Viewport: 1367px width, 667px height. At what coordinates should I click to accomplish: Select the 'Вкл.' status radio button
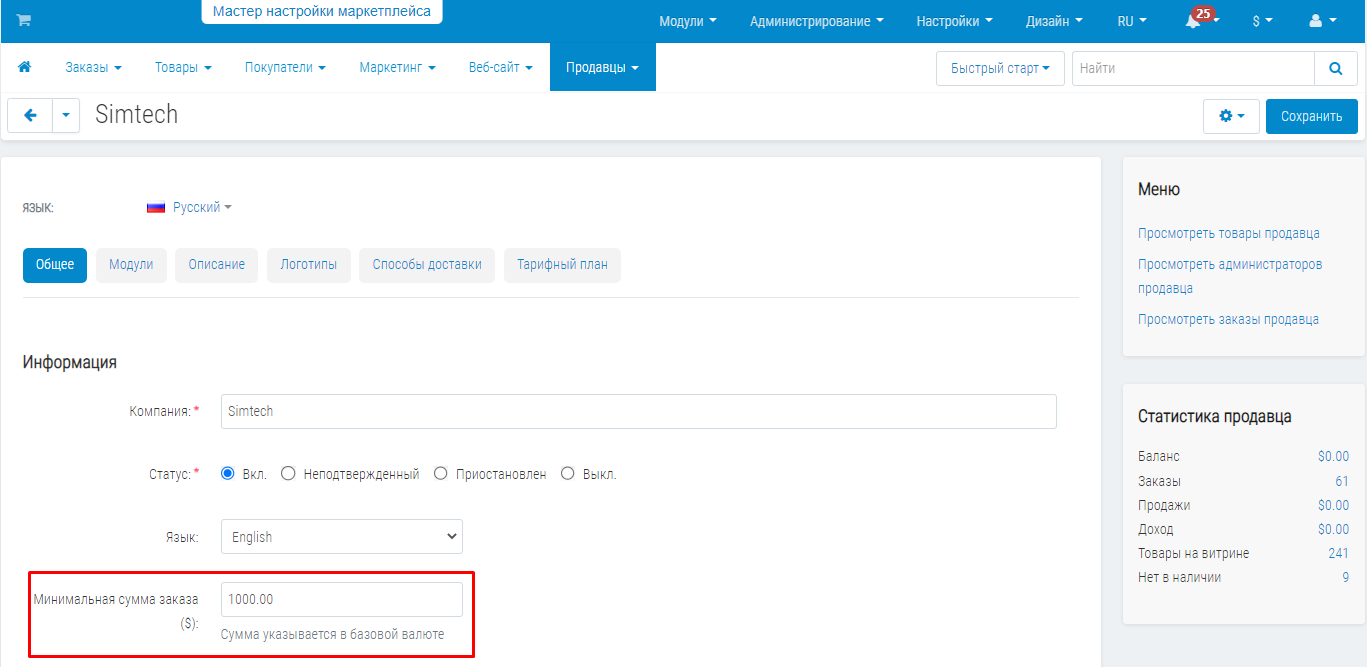click(227, 473)
